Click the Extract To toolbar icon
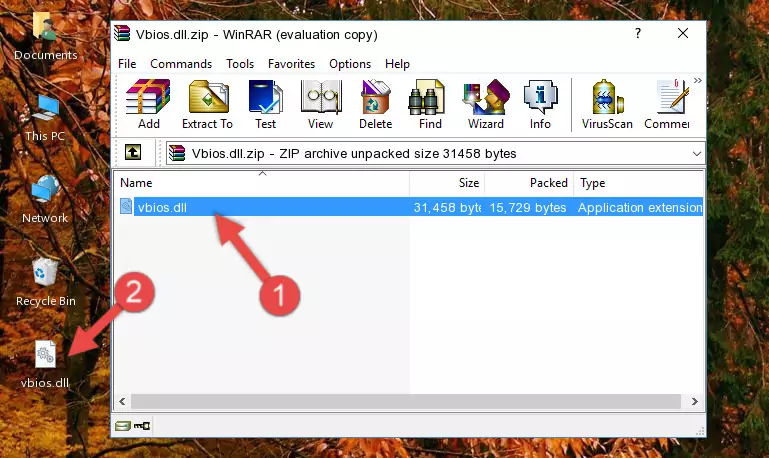This screenshot has height=458, width=769. click(207, 104)
